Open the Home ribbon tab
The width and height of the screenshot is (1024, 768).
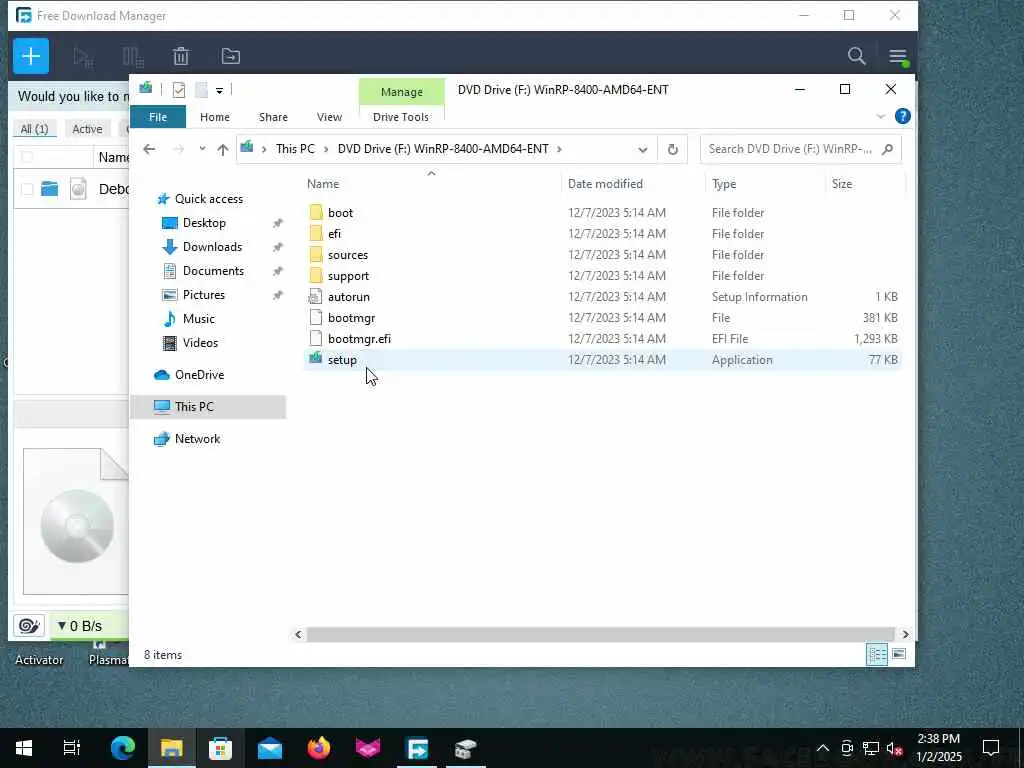pos(215,117)
